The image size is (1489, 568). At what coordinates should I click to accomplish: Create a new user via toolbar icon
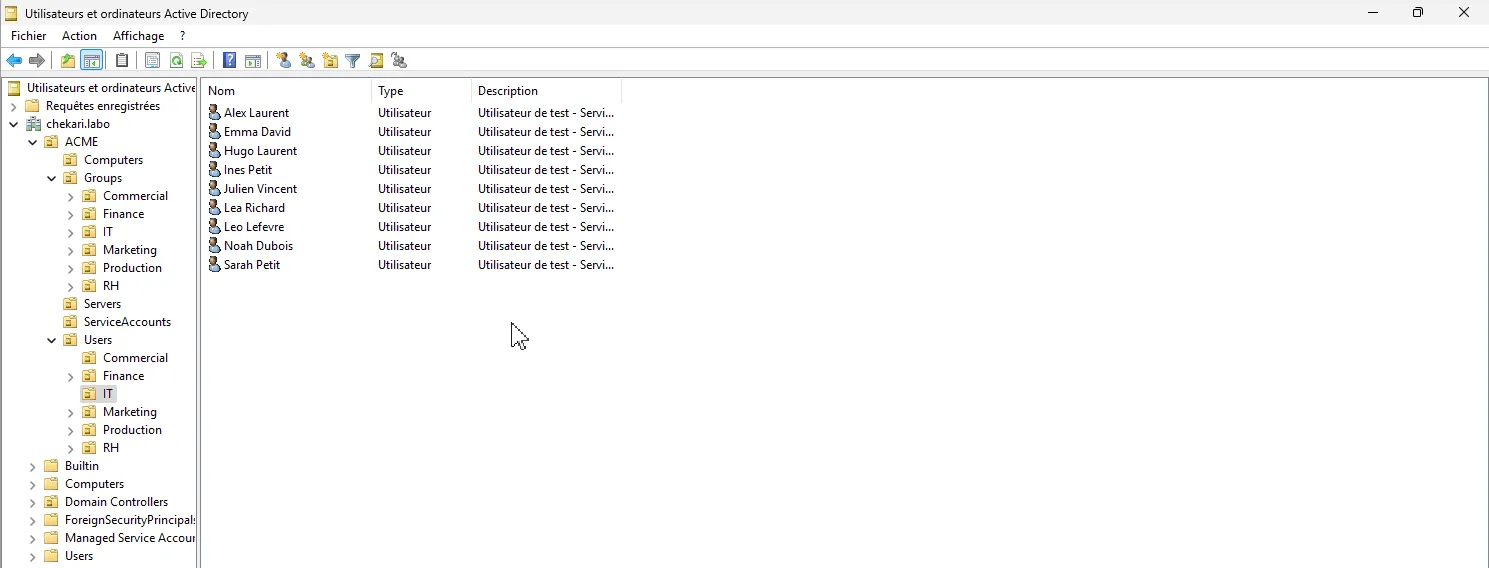[284, 61]
